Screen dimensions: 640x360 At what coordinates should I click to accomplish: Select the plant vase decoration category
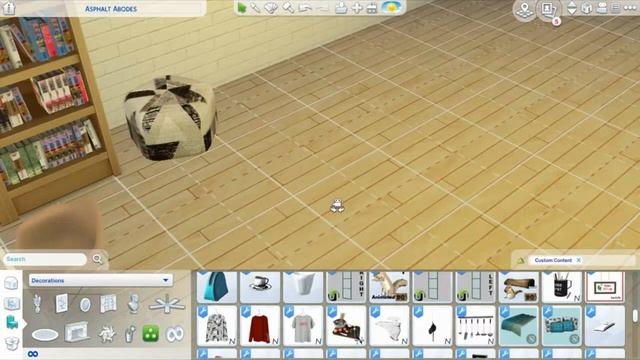click(x=37, y=304)
